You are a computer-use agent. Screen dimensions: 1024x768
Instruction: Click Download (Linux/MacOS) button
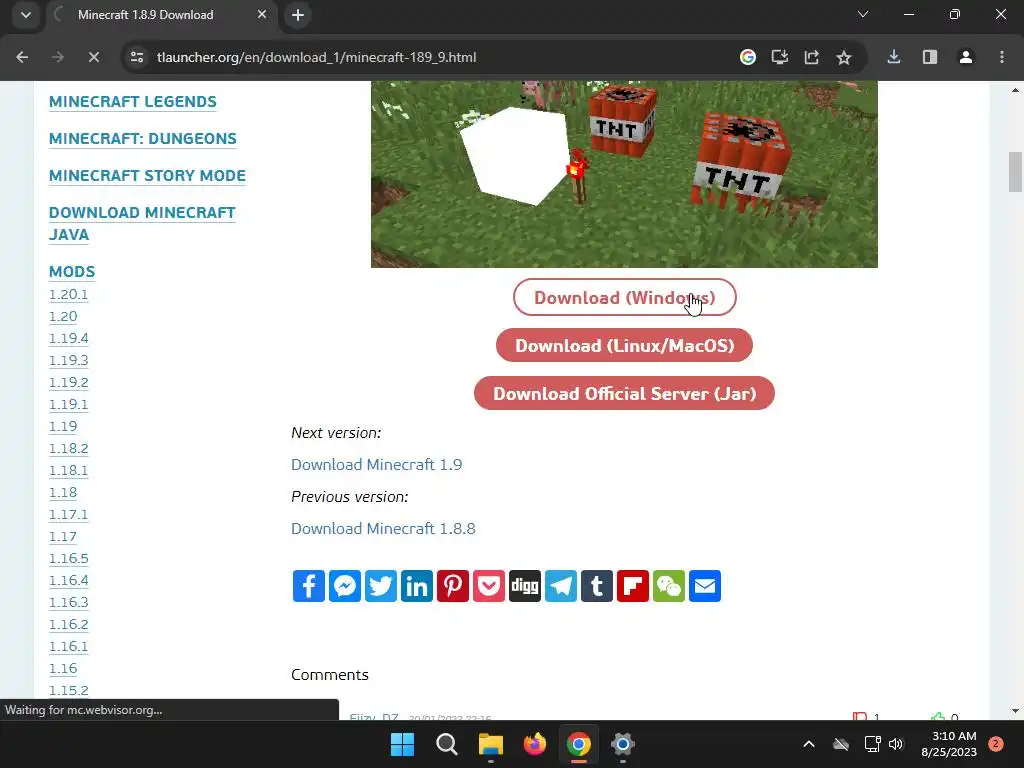(x=624, y=345)
